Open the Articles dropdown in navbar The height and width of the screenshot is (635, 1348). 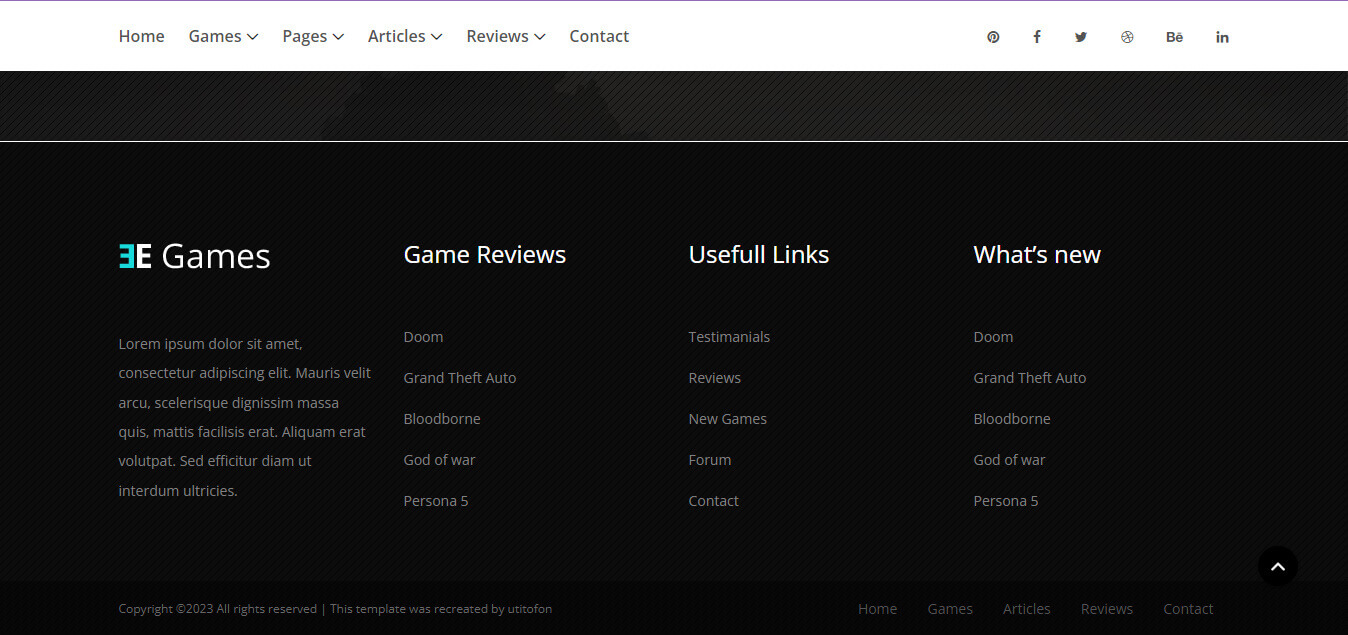[405, 36]
